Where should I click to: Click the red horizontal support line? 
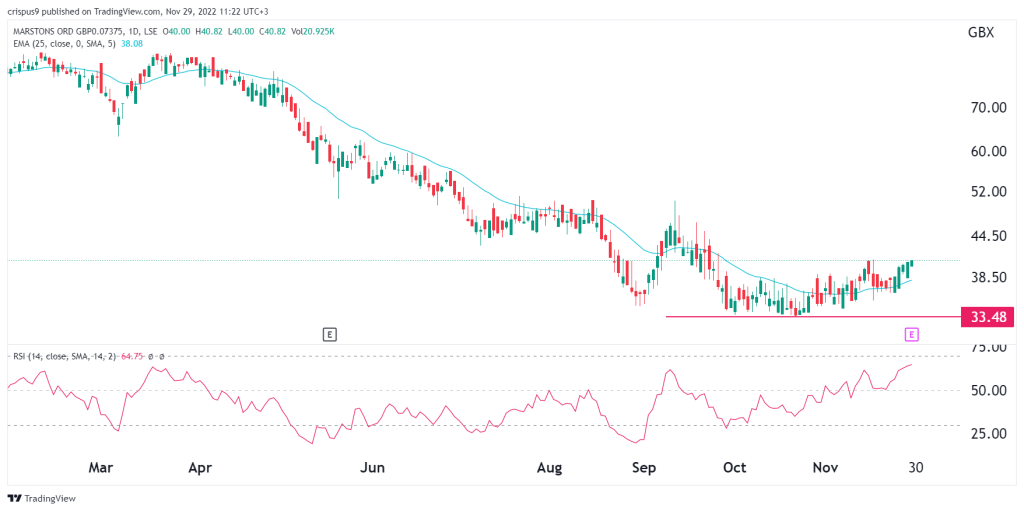point(812,317)
